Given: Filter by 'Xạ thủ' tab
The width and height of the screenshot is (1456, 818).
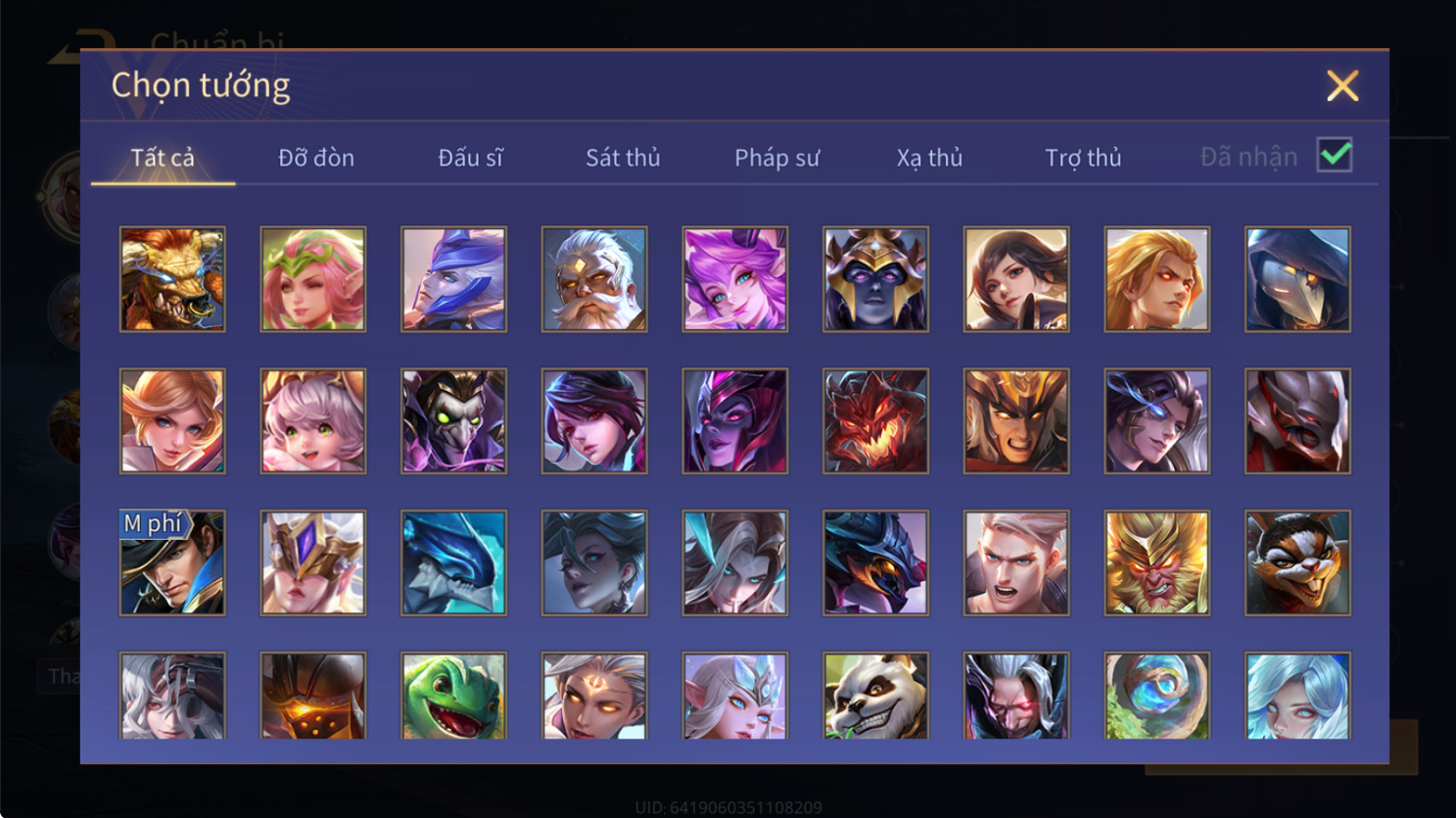Looking at the screenshot, I should click(929, 158).
